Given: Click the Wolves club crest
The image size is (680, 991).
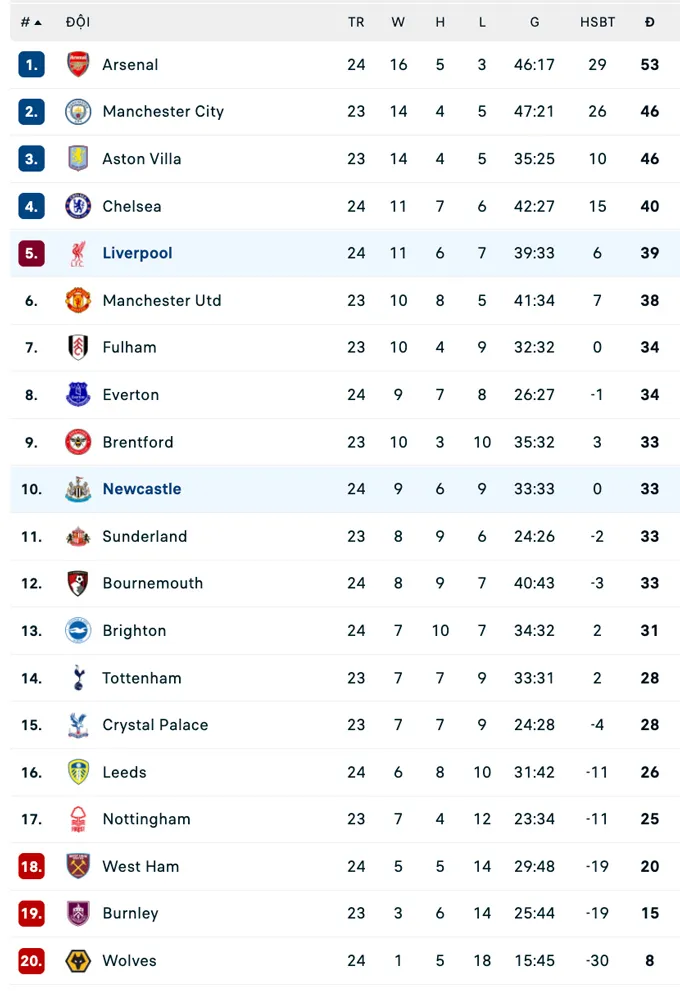Looking at the screenshot, I should (x=78, y=960).
